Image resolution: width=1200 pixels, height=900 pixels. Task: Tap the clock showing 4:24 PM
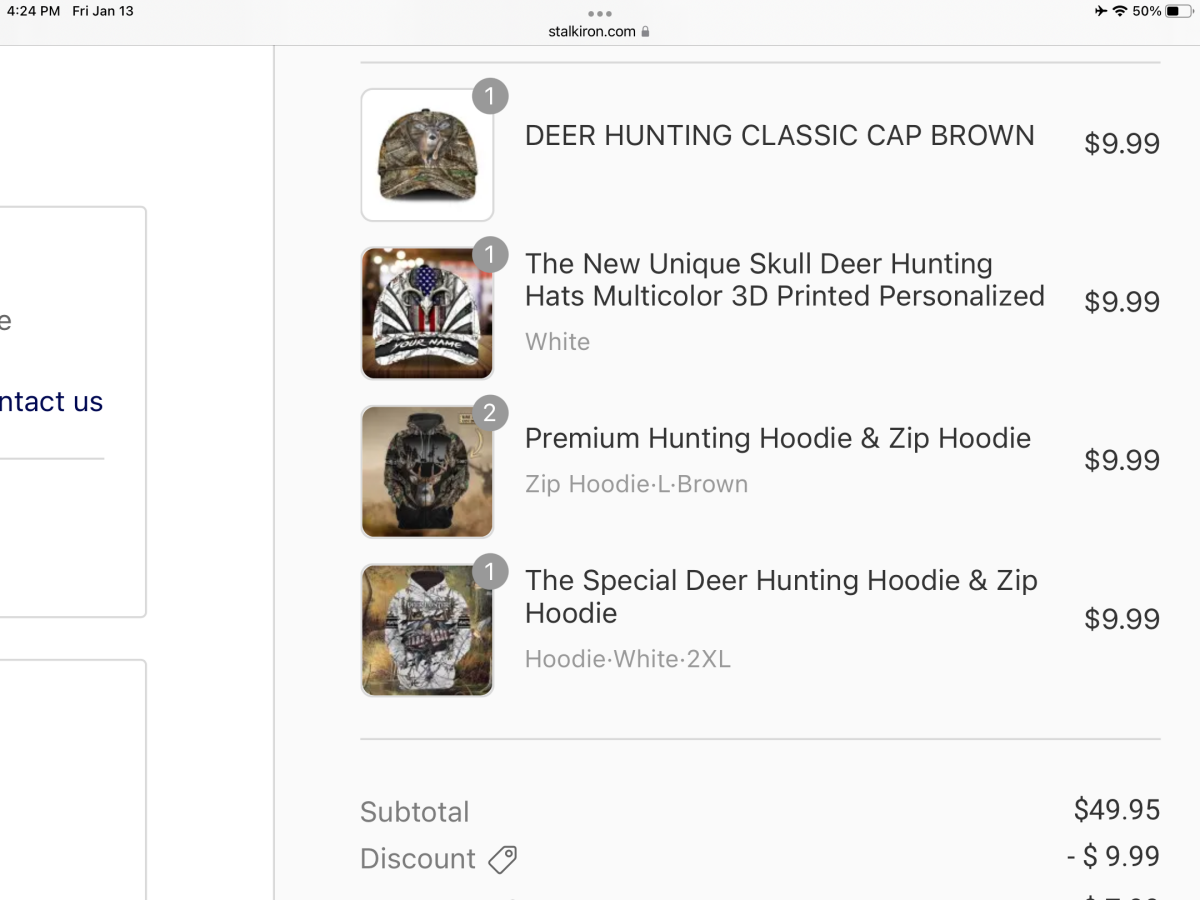(33, 11)
